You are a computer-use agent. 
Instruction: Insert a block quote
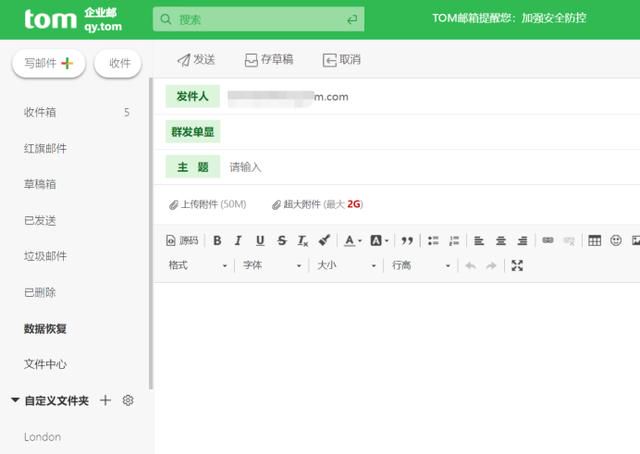pos(407,240)
